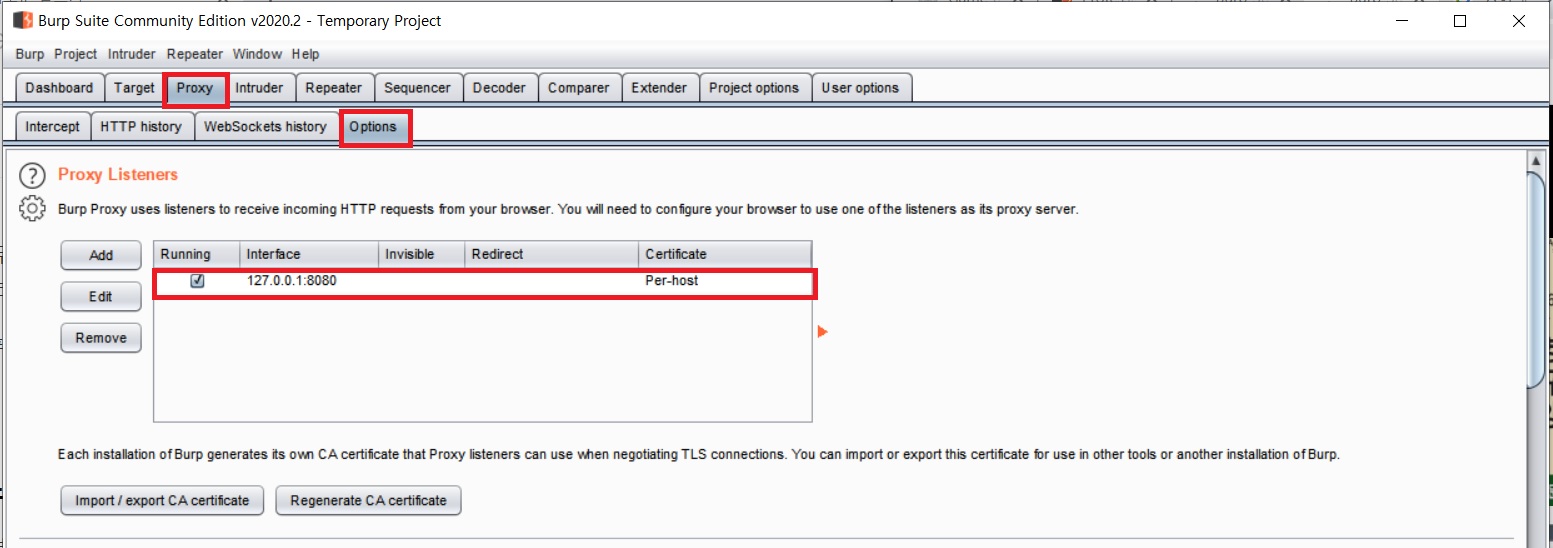Click the Running column header
The height and width of the screenshot is (548, 1553).
tap(197, 254)
